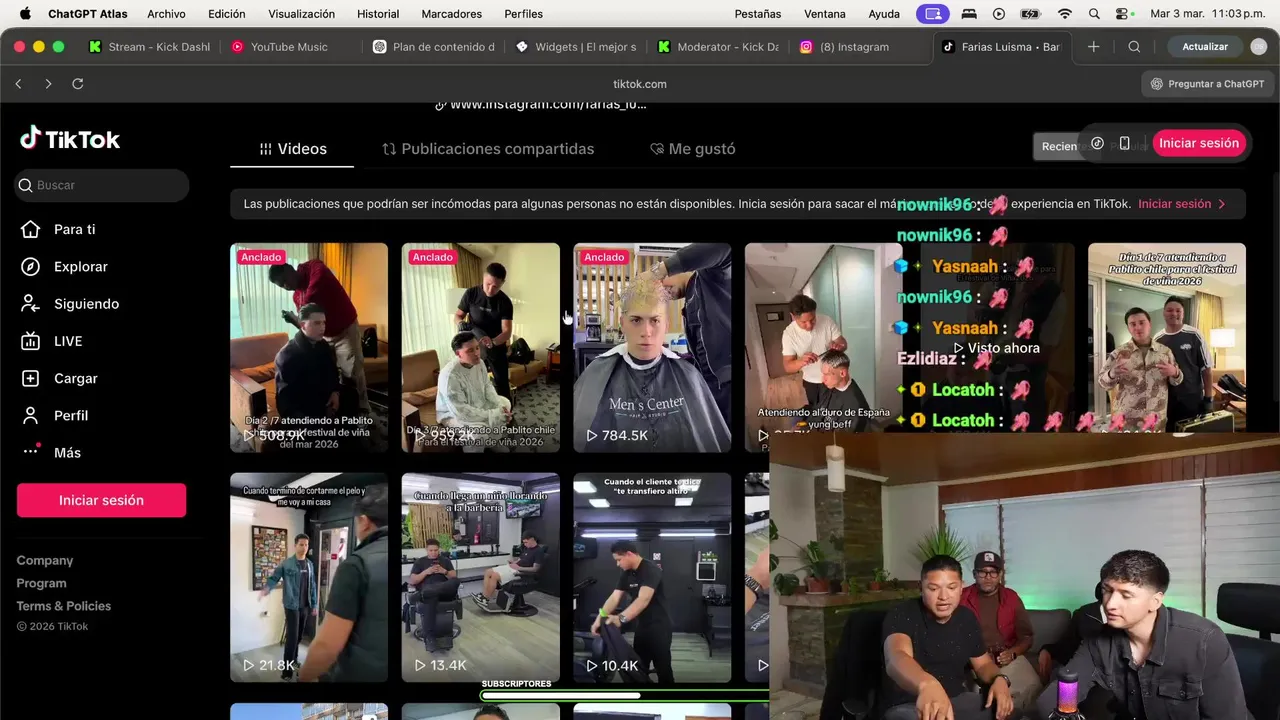Reload the page with the refresh icon
This screenshot has height=720, width=1280.
[77, 84]
